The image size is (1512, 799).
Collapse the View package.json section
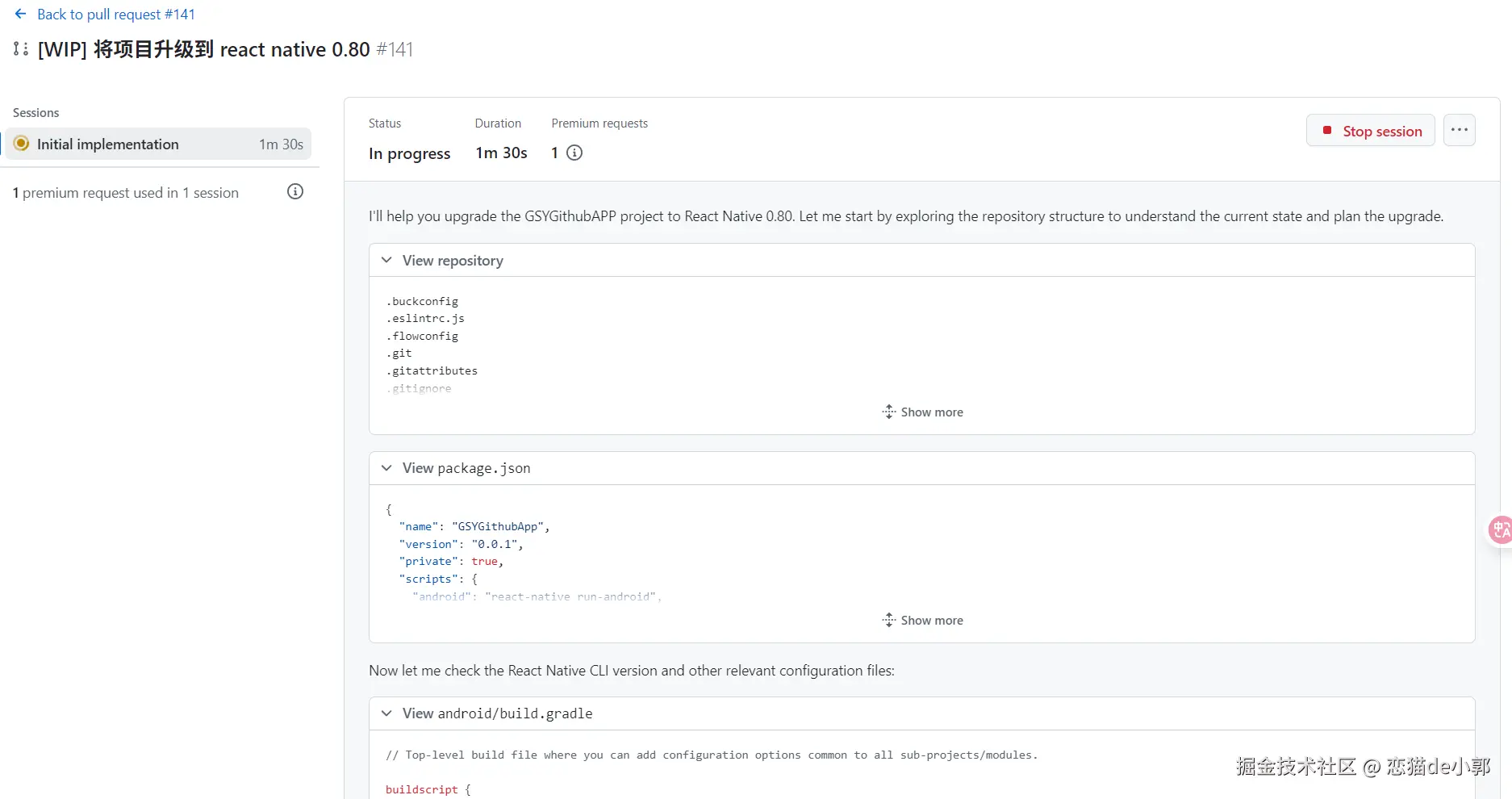[x=386, y=468]
